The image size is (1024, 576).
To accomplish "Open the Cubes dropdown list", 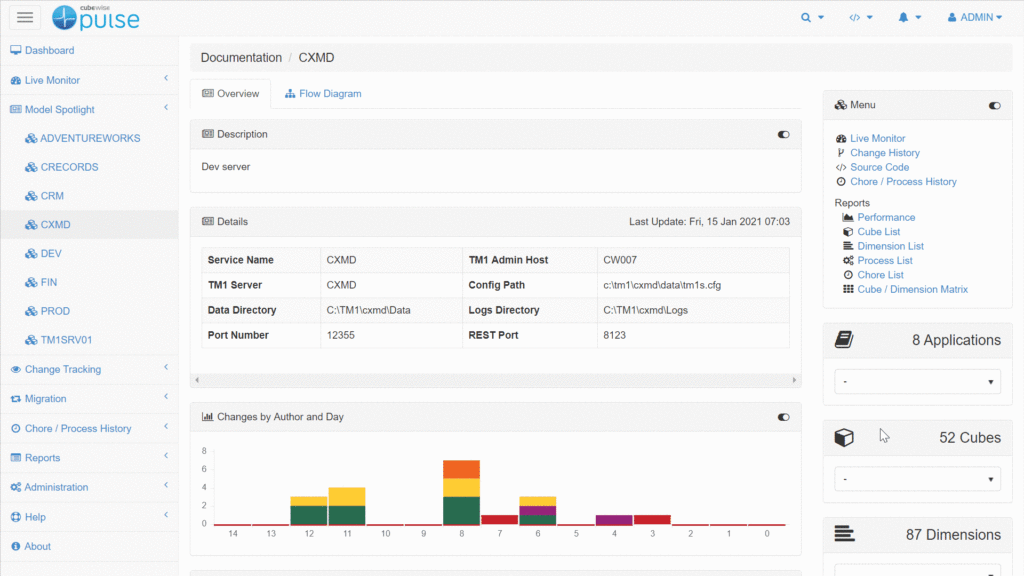I will point(917,479).
